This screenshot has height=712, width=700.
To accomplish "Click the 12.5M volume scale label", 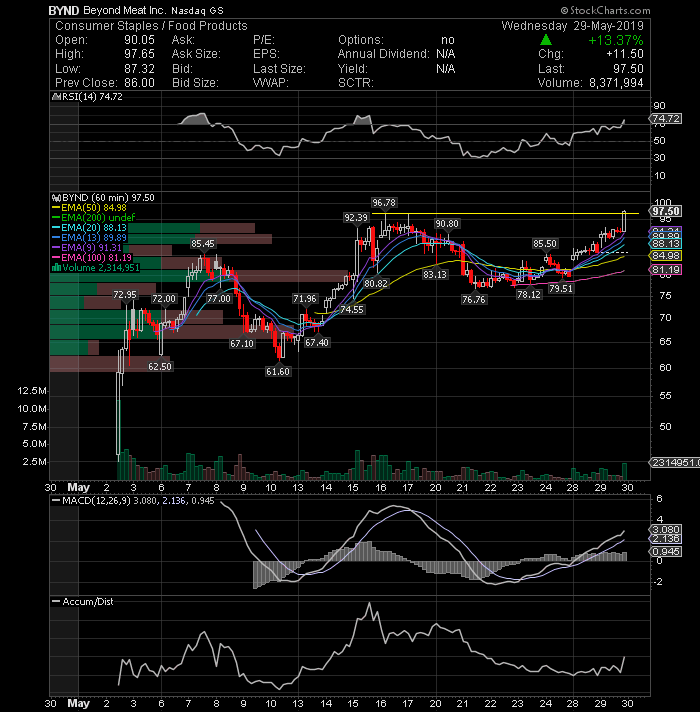I will [32, 391].
